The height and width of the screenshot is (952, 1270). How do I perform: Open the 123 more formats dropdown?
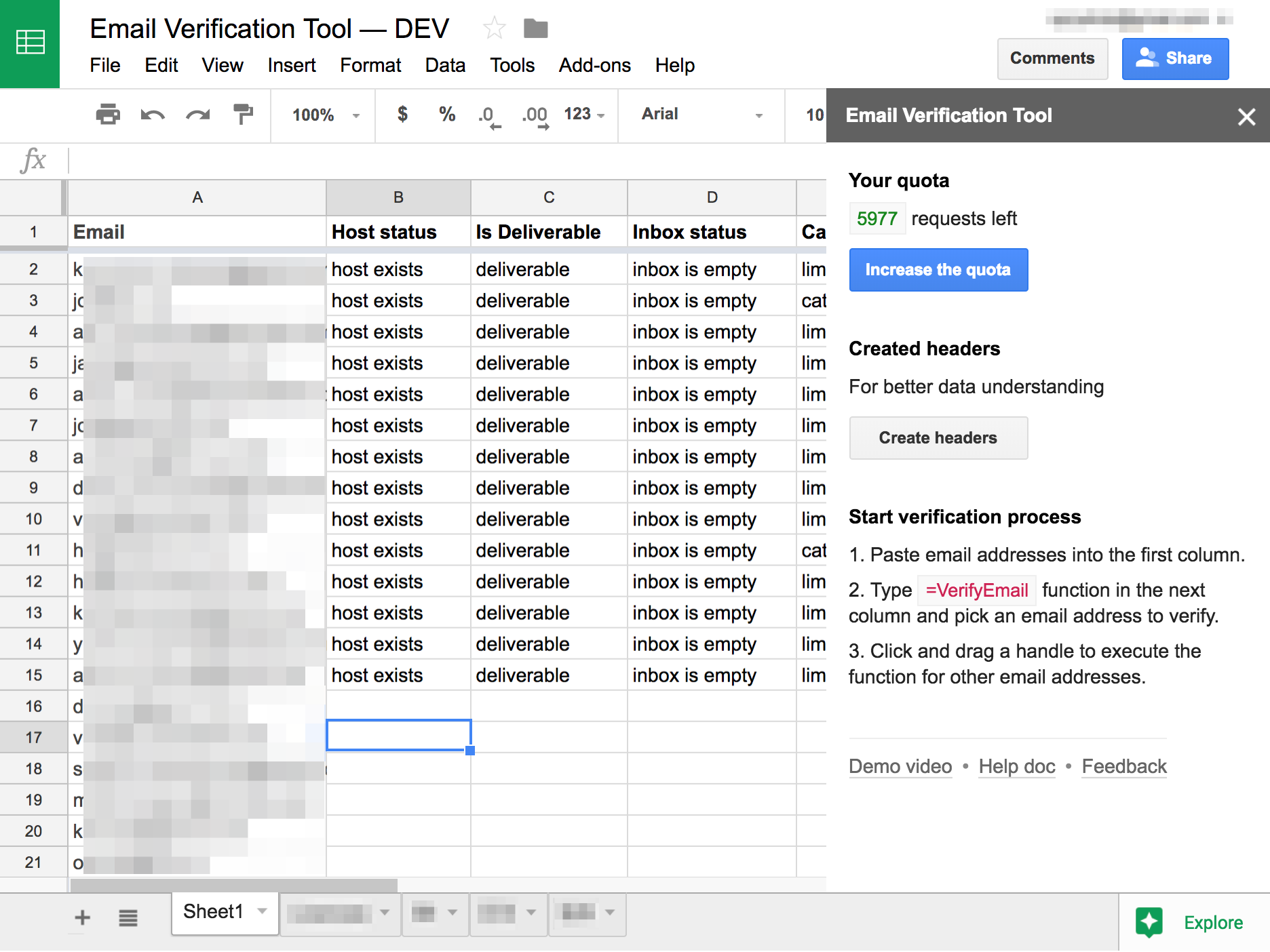click(584, 114)
